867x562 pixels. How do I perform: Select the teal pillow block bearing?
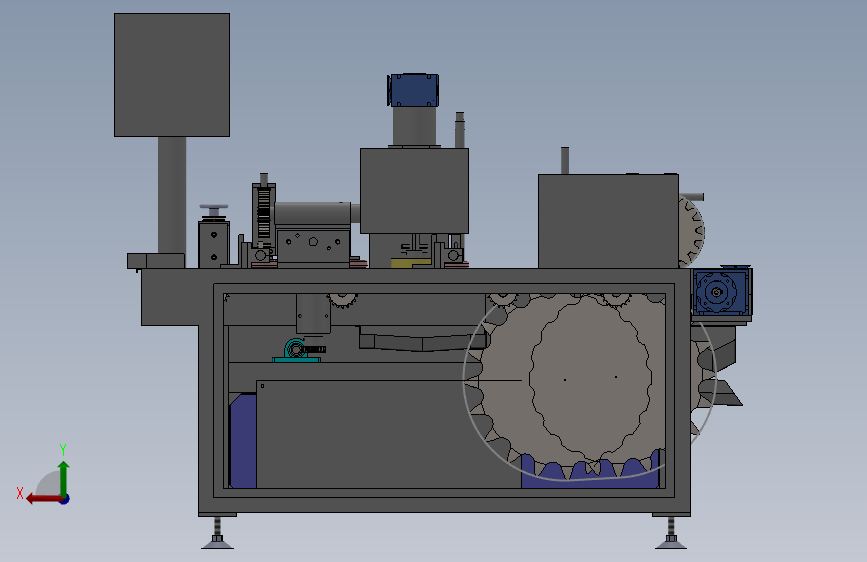[297, 351]
